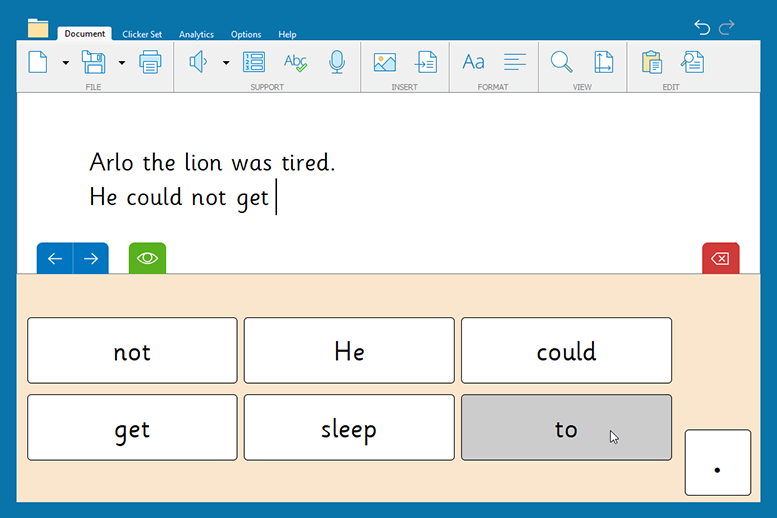The width and height of the screenshot is (777, 518).
Task: Toggle the green eye visibility button
Action: [147, 259]
